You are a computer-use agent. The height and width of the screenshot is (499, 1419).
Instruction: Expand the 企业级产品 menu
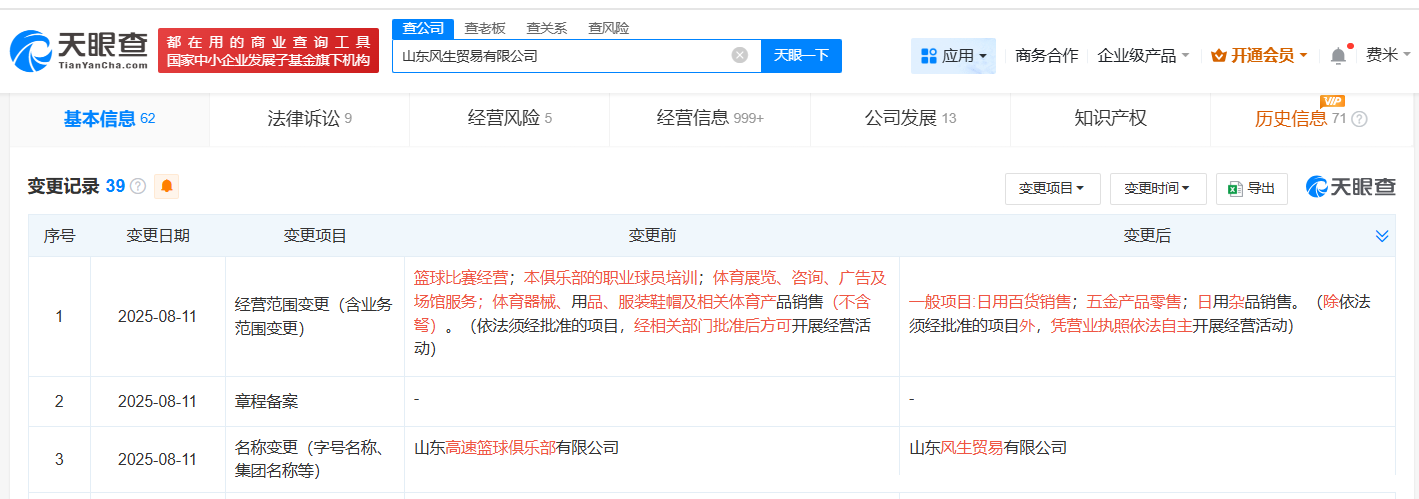[x=1143, y=56]
